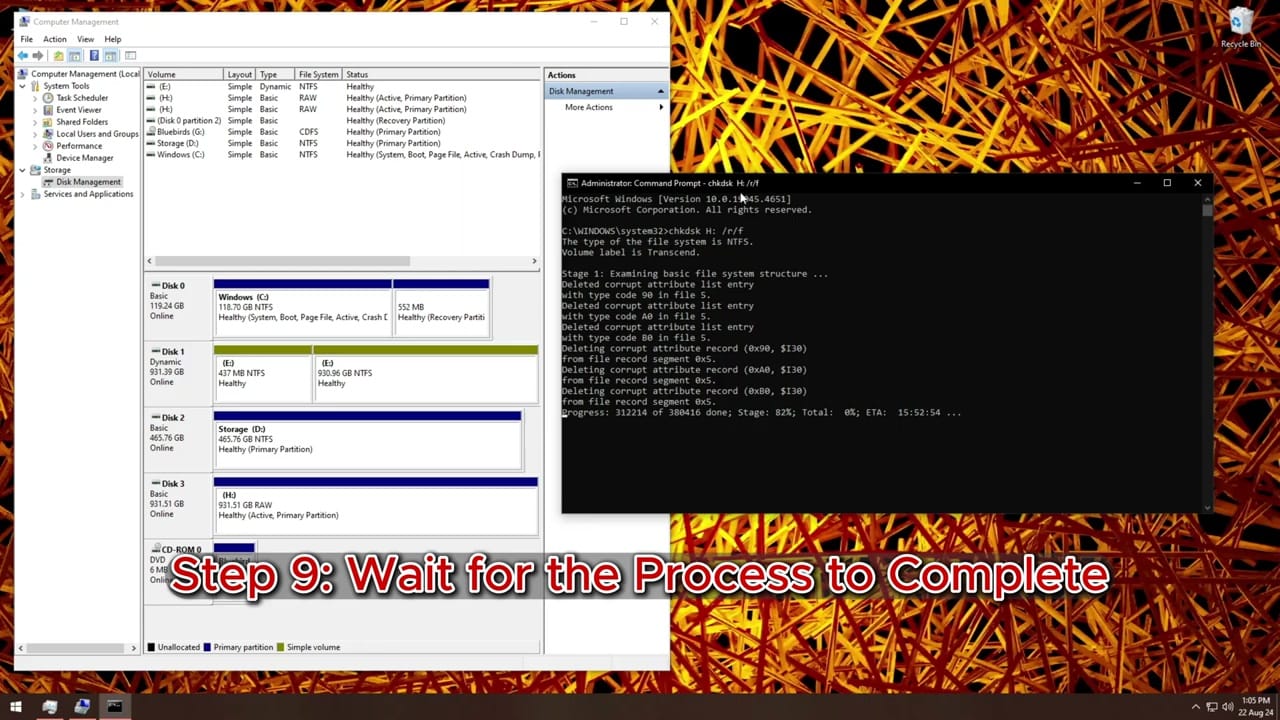Open the volume speaker tray icon
The image size is (1280, 720).
click(1227, 707)
